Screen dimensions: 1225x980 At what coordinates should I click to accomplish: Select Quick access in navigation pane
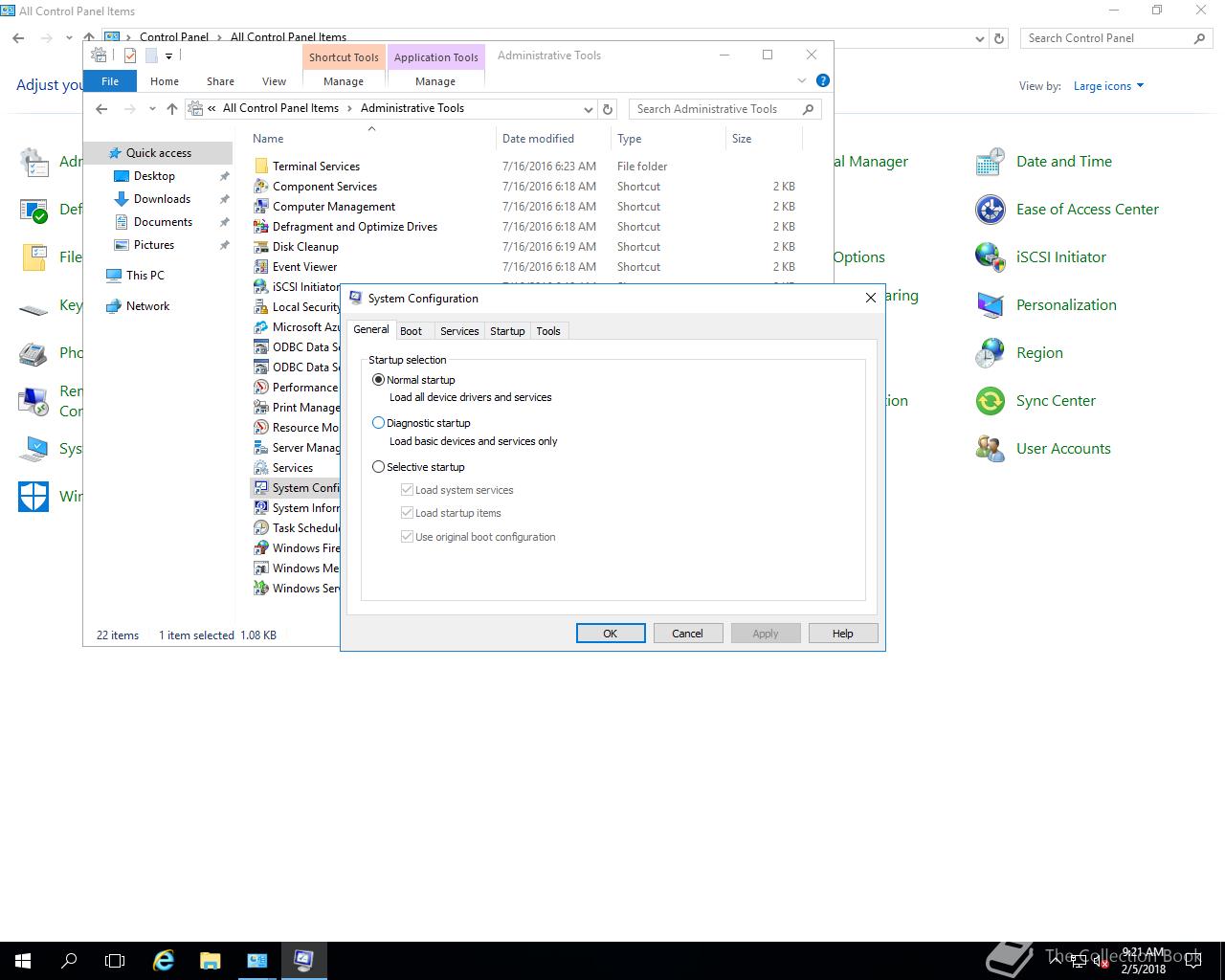point(159,153)
